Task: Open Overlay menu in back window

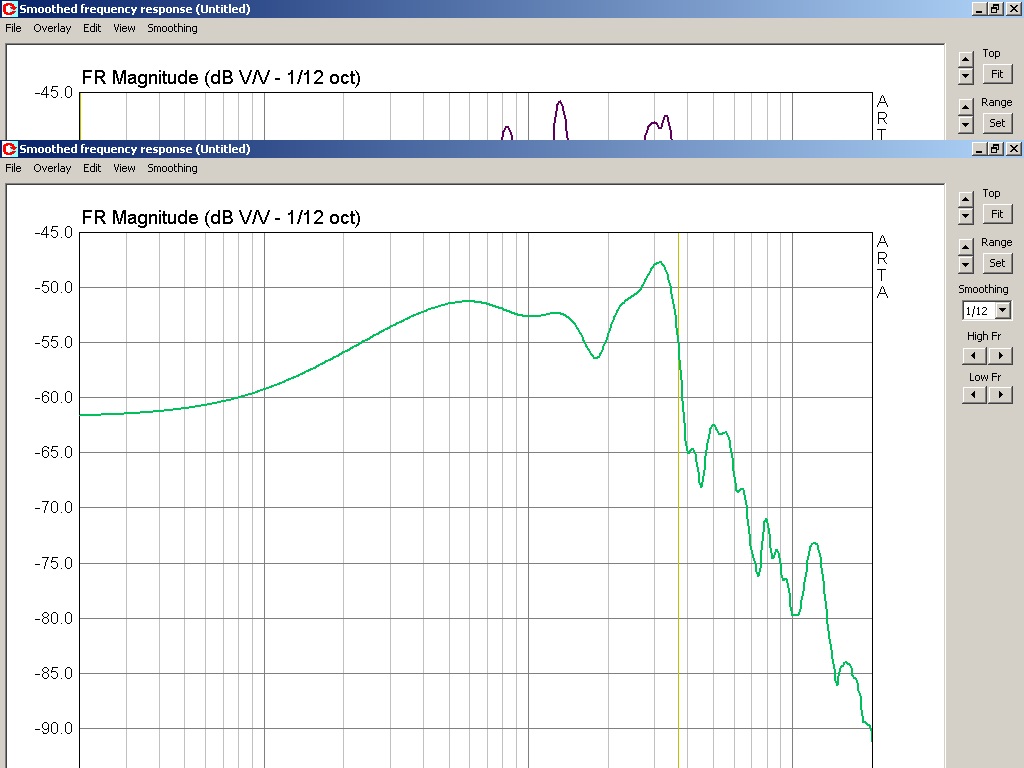Action: [x=52, y=28]
